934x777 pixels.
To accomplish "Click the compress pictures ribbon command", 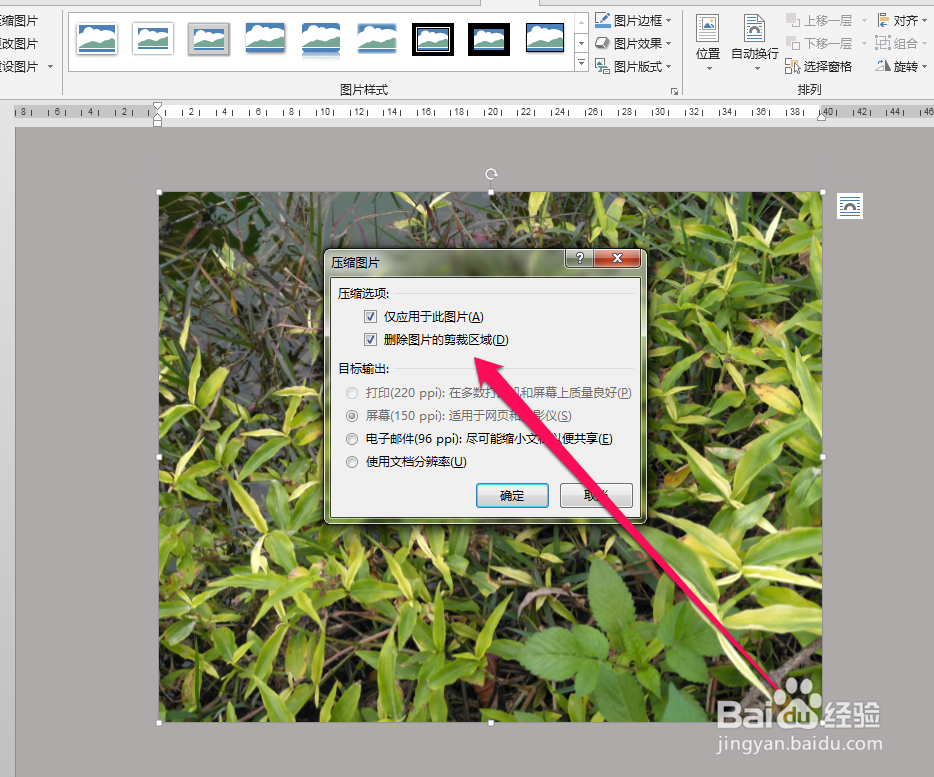I will point(18,21).
